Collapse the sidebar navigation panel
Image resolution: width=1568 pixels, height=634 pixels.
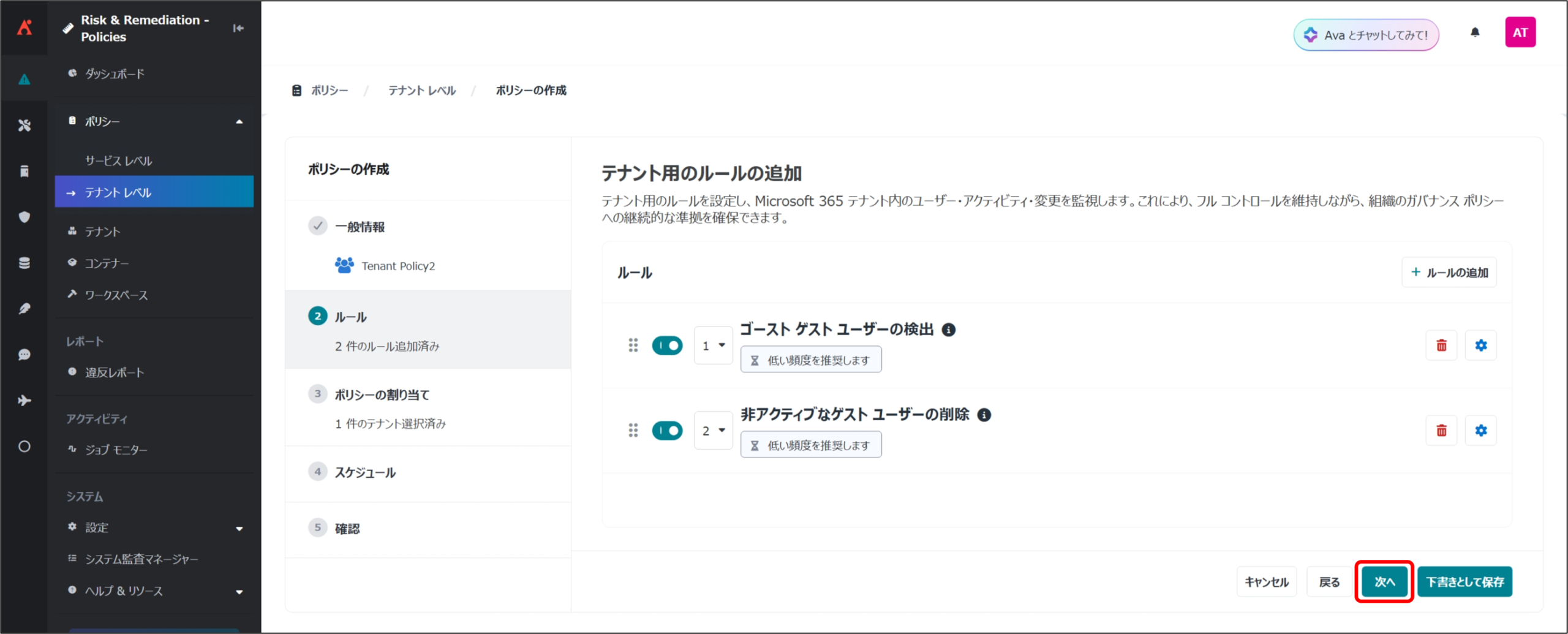pyautogui.click(x=238, y=28)
